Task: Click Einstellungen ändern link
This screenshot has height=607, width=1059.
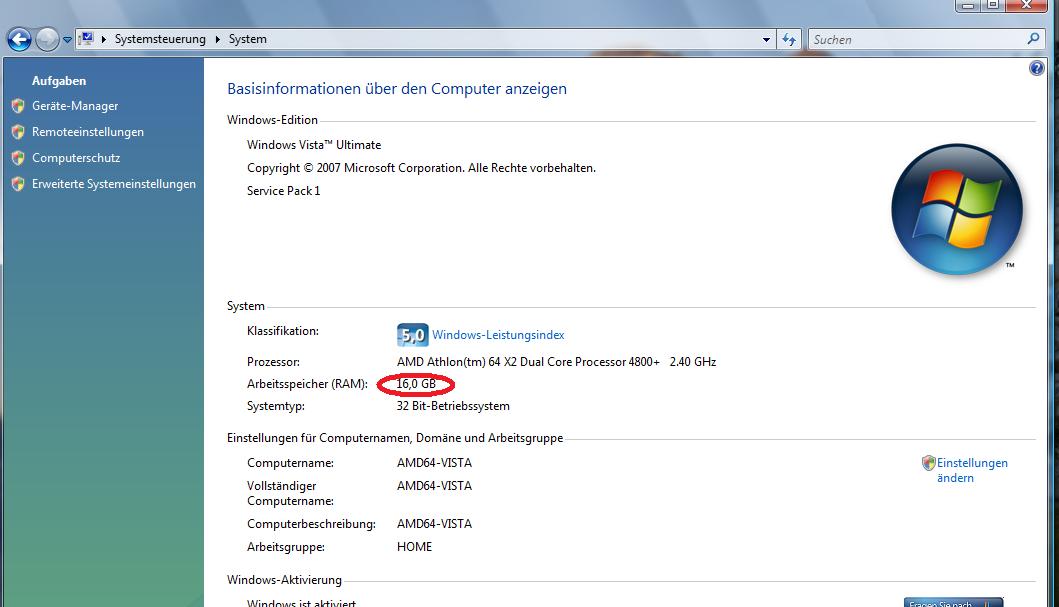Action: (x=972, y=470)
